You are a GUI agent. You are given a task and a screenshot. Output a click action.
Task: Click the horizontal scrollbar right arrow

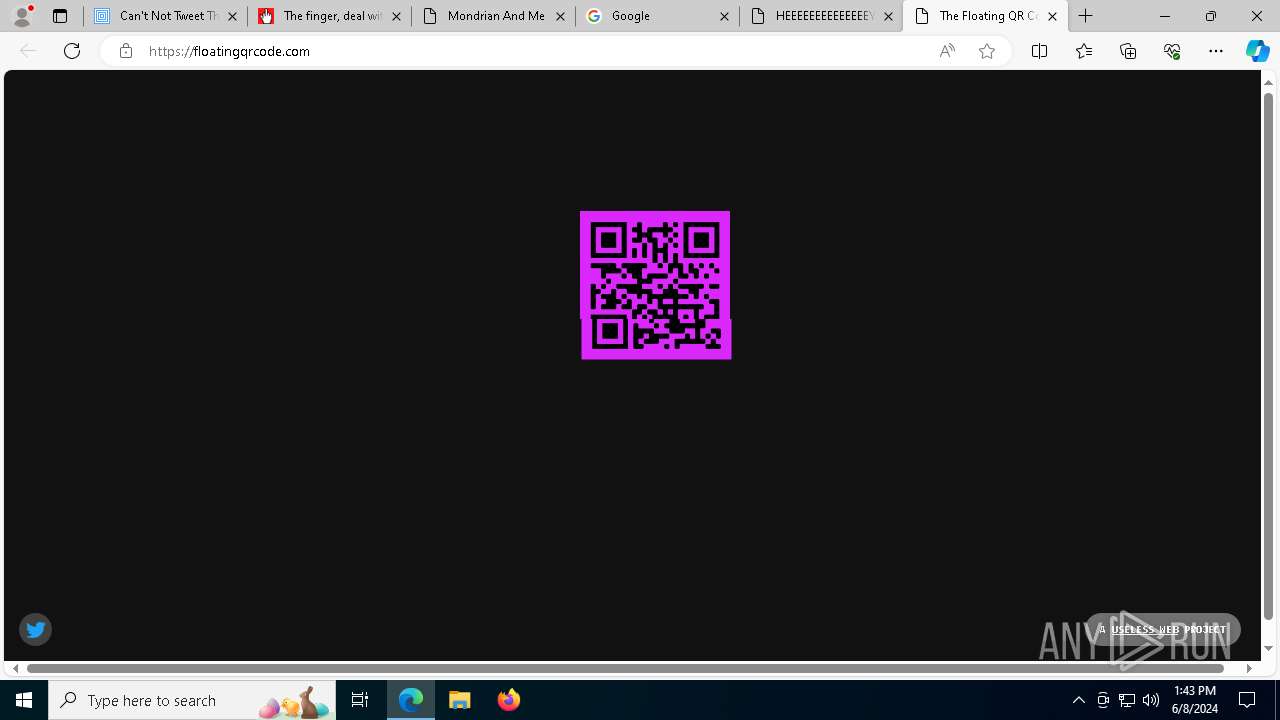click(x=1249, y=668)
